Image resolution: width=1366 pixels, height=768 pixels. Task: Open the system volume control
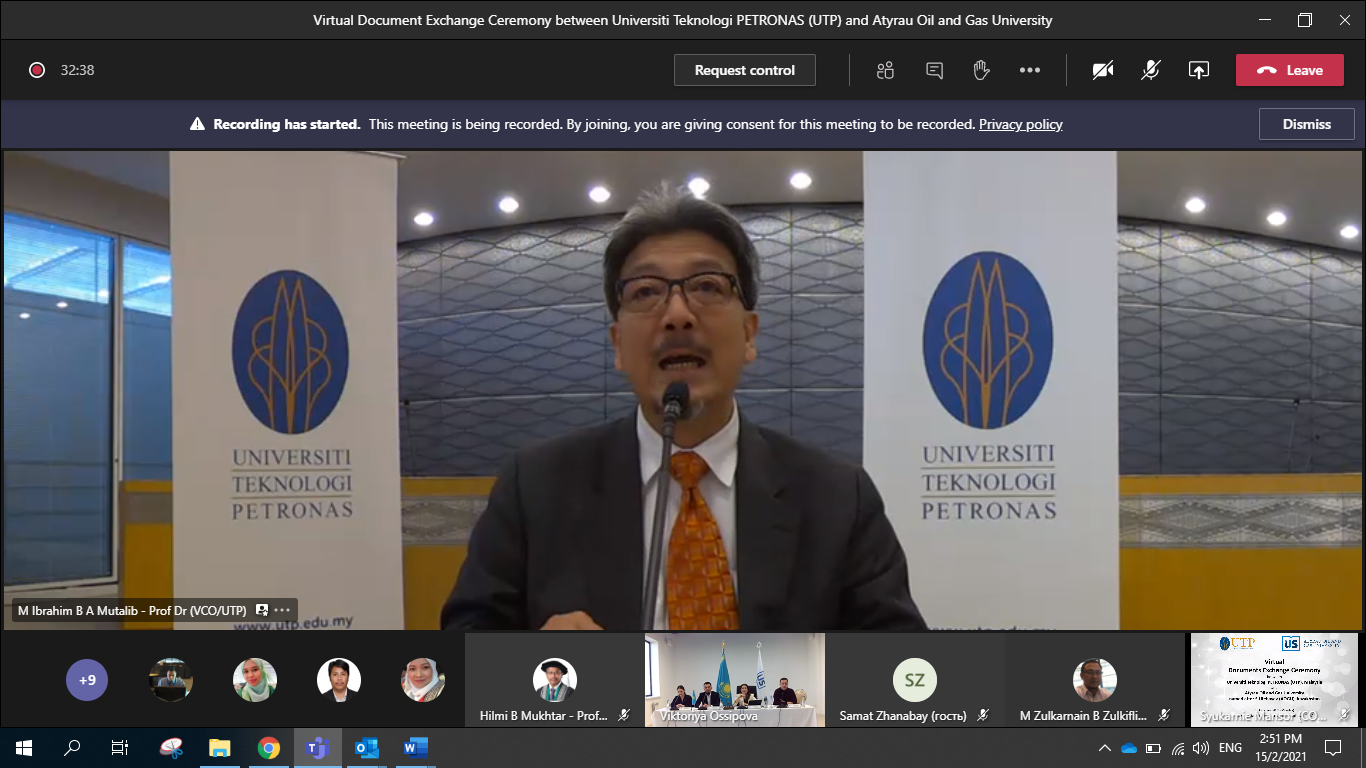[x=1199, y=747]
